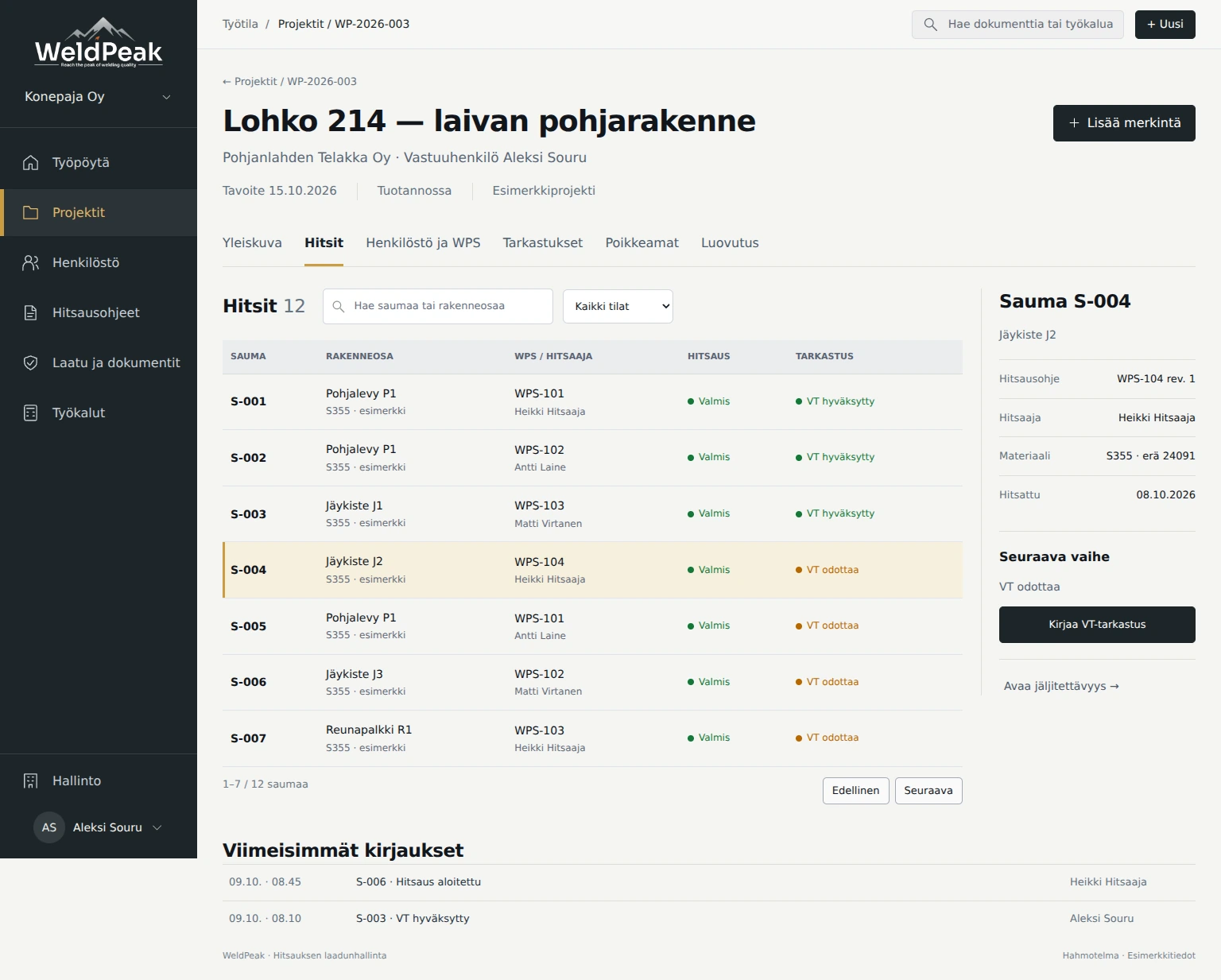Click magnifier icon in seam search field
Image resolution: width=1221 pixels, height=980 pixels.
[338, 307]
